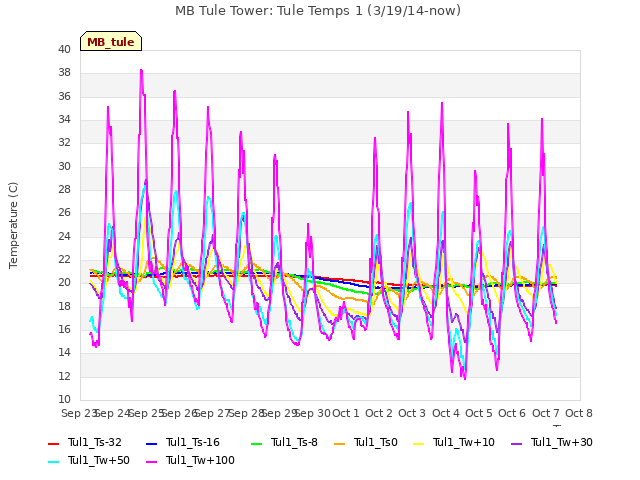The width and height of the screenshot is (640, 480).
Task: Click the orange Tul1_Ts0 legend swatch
Action: [340, 443]
